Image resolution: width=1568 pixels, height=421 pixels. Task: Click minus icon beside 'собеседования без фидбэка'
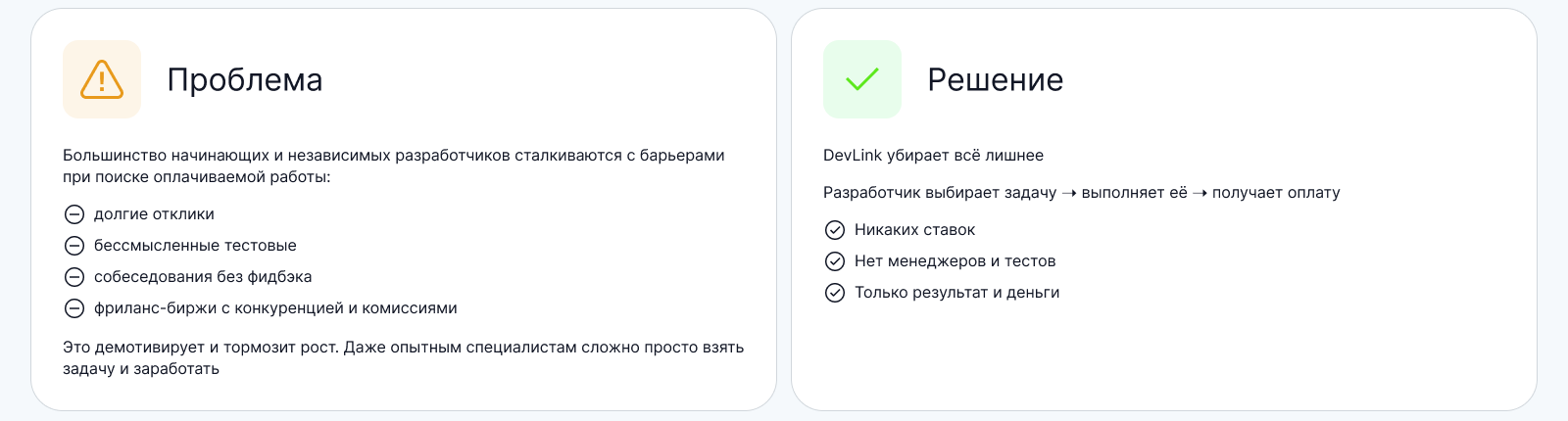pyautogui.click(x=74, y=277)
